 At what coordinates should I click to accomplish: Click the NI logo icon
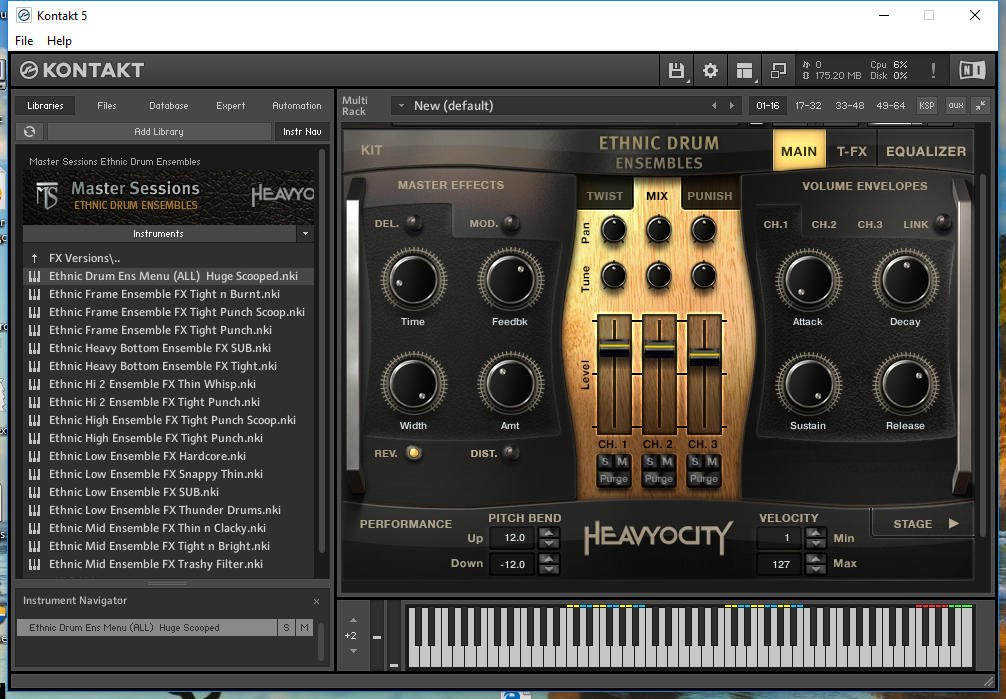(972, 69)
